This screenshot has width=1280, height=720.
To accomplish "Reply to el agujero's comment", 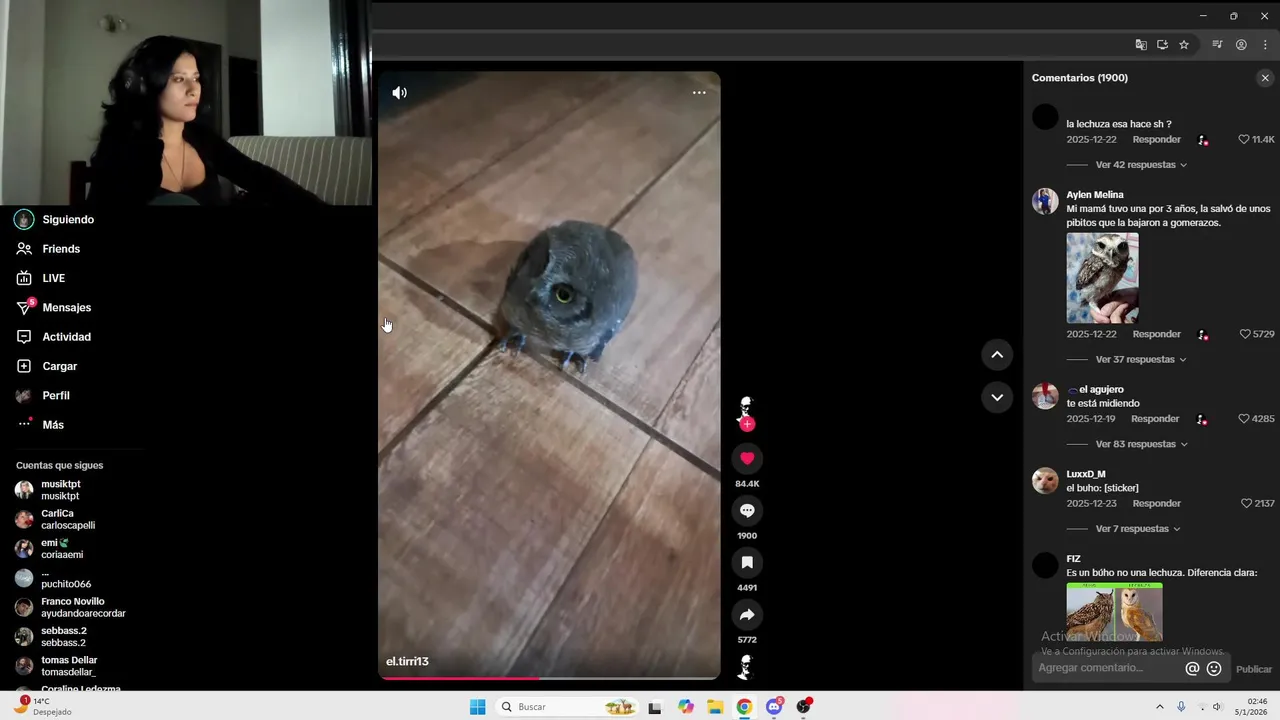I will pos(1155,419).
